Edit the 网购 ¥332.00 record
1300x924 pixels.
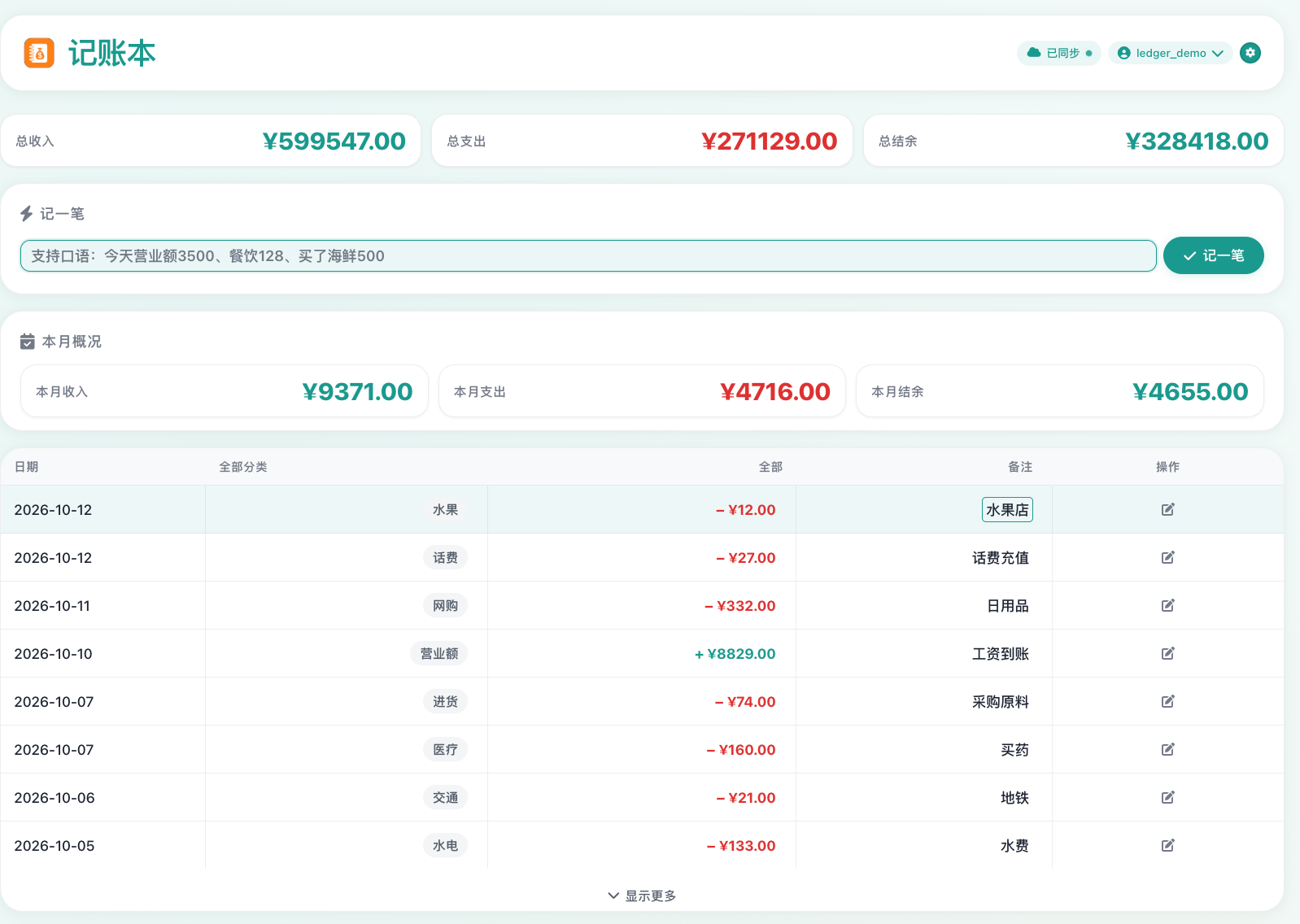1167,605
